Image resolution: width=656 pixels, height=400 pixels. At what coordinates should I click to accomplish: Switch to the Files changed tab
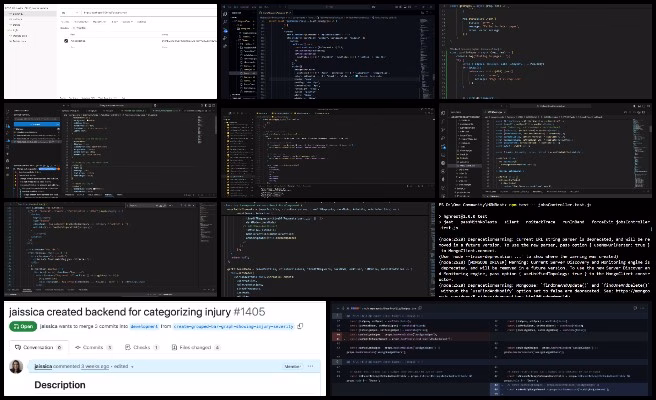195,347
